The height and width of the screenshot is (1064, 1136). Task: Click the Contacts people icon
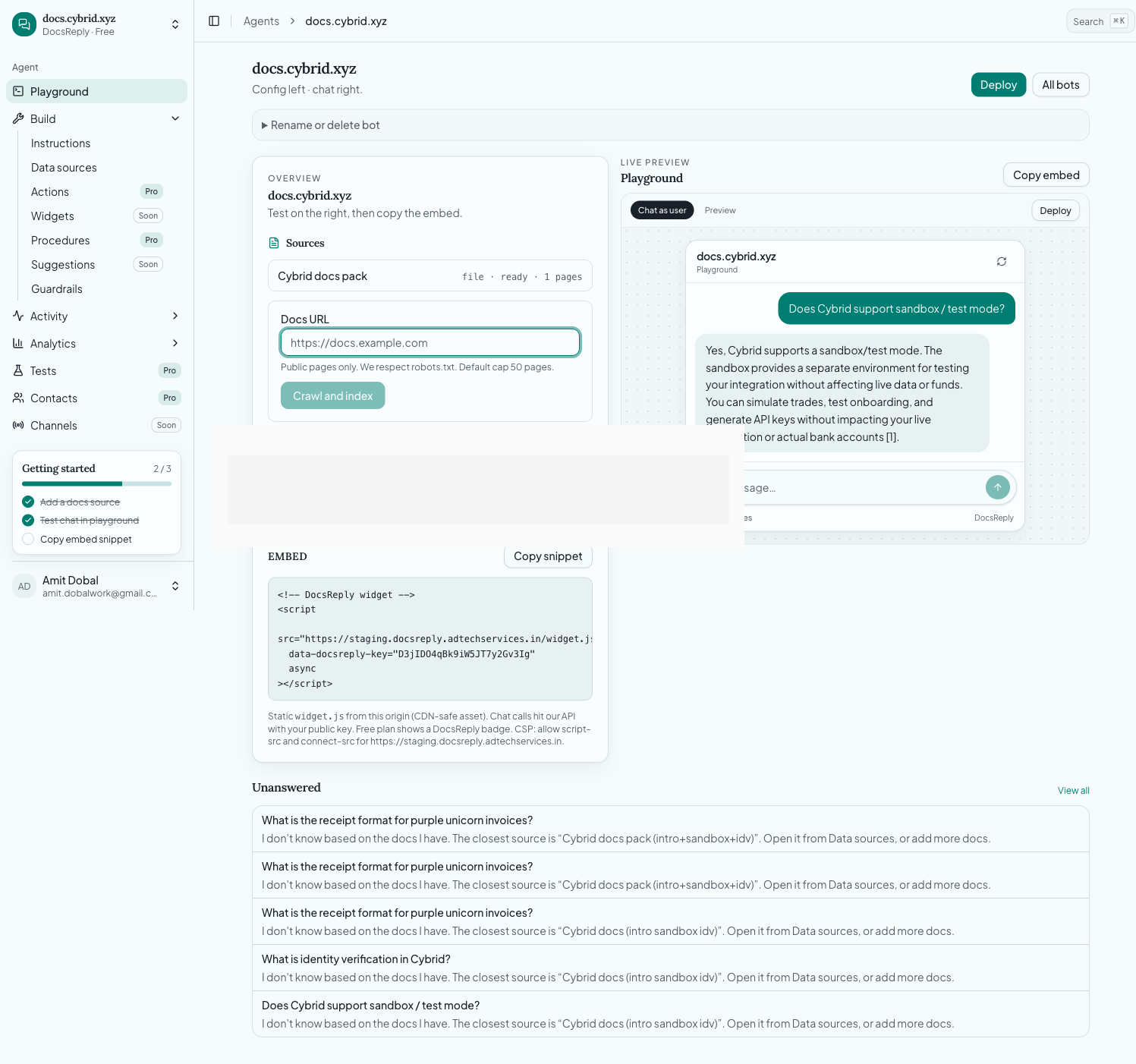[x=18, y=398]
